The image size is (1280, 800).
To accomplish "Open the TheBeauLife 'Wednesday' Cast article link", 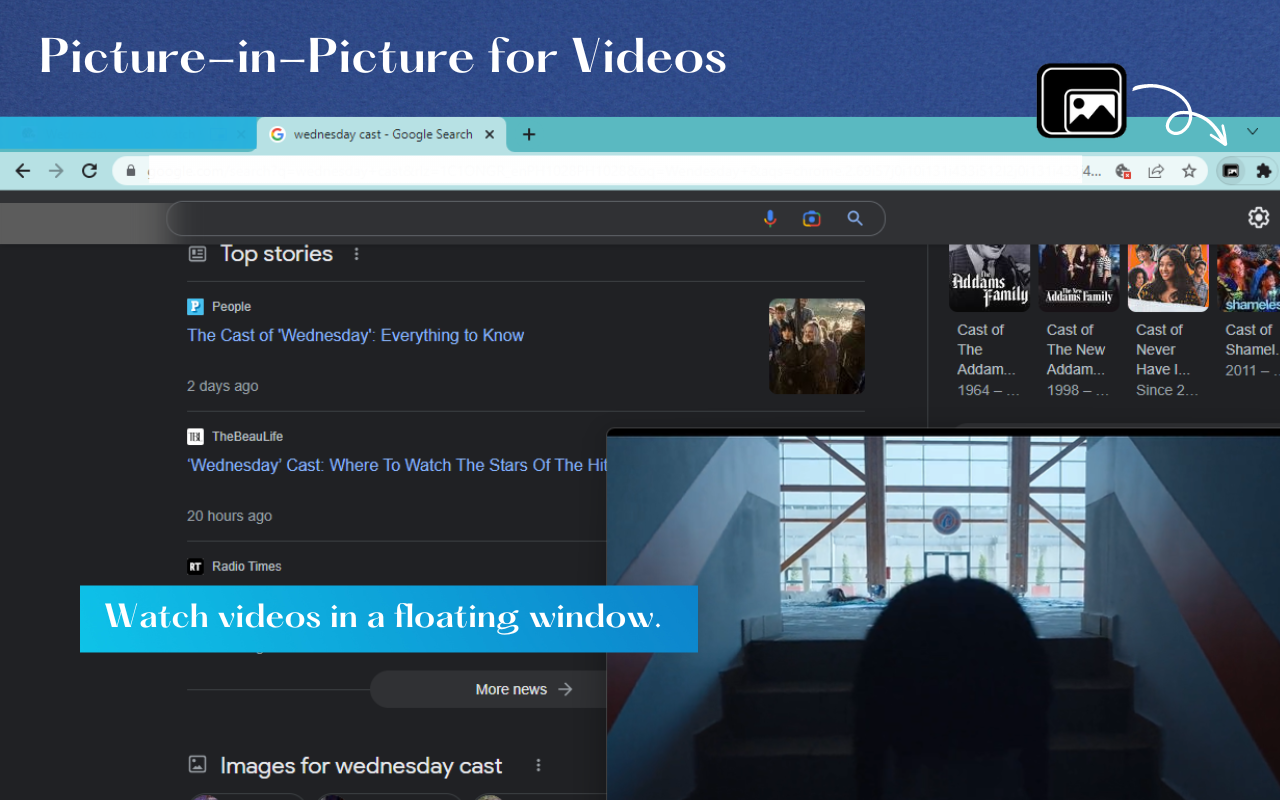I will coord(397,465).
